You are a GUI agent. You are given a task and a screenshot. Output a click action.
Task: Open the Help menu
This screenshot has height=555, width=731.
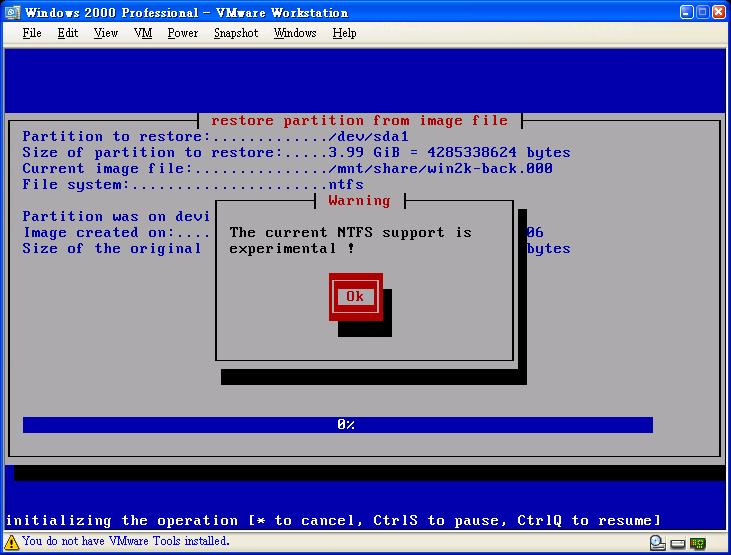[x=345, y=33]
